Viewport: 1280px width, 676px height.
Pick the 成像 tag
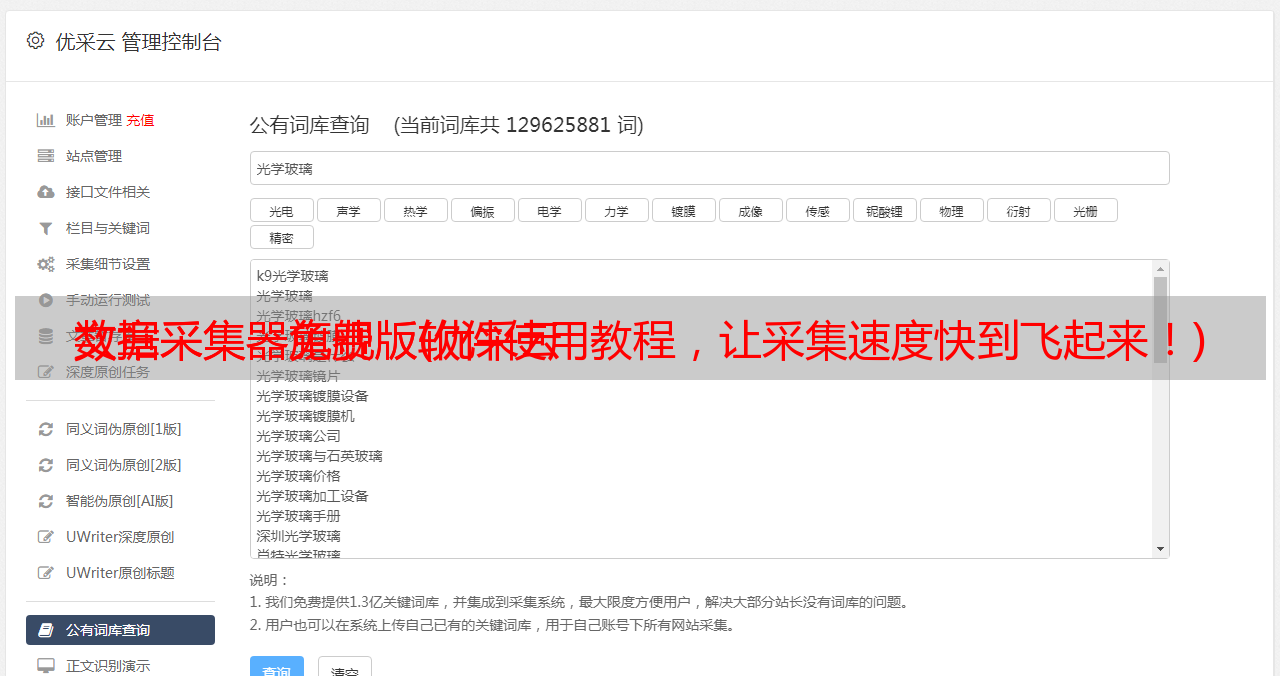[x=750, y=210]
